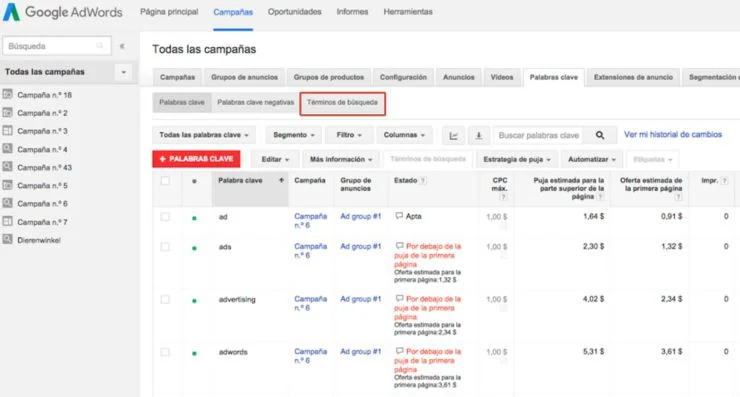The width and height of the screenshot is (740, 397).
Task: Switch to Palabras clave negativas subtab
Action: 255,102
